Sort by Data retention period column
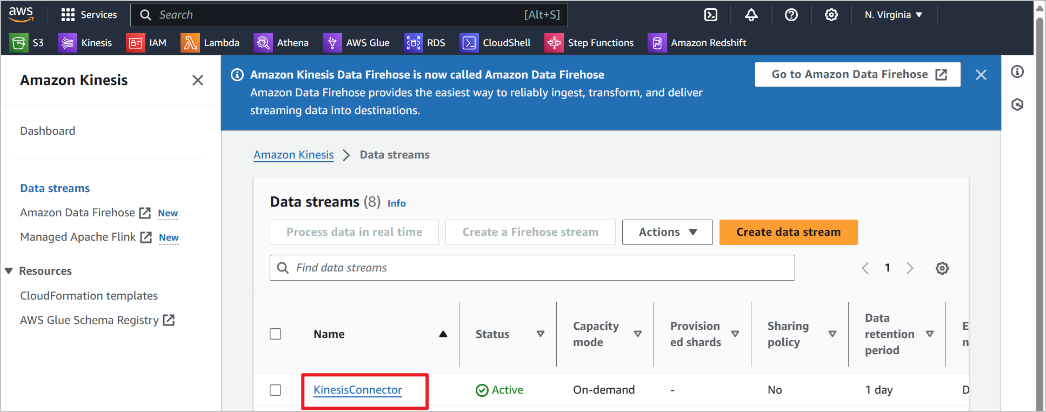 [929, 335]
